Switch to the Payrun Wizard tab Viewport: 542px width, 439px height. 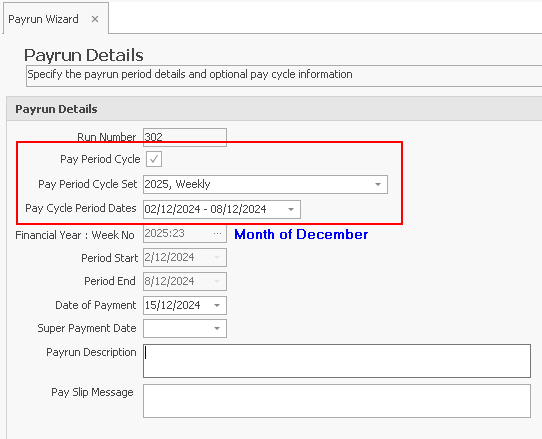43,19
